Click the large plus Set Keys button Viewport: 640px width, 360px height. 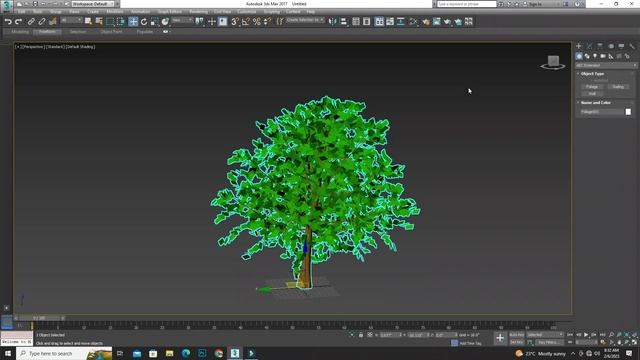tap(500, 338)
